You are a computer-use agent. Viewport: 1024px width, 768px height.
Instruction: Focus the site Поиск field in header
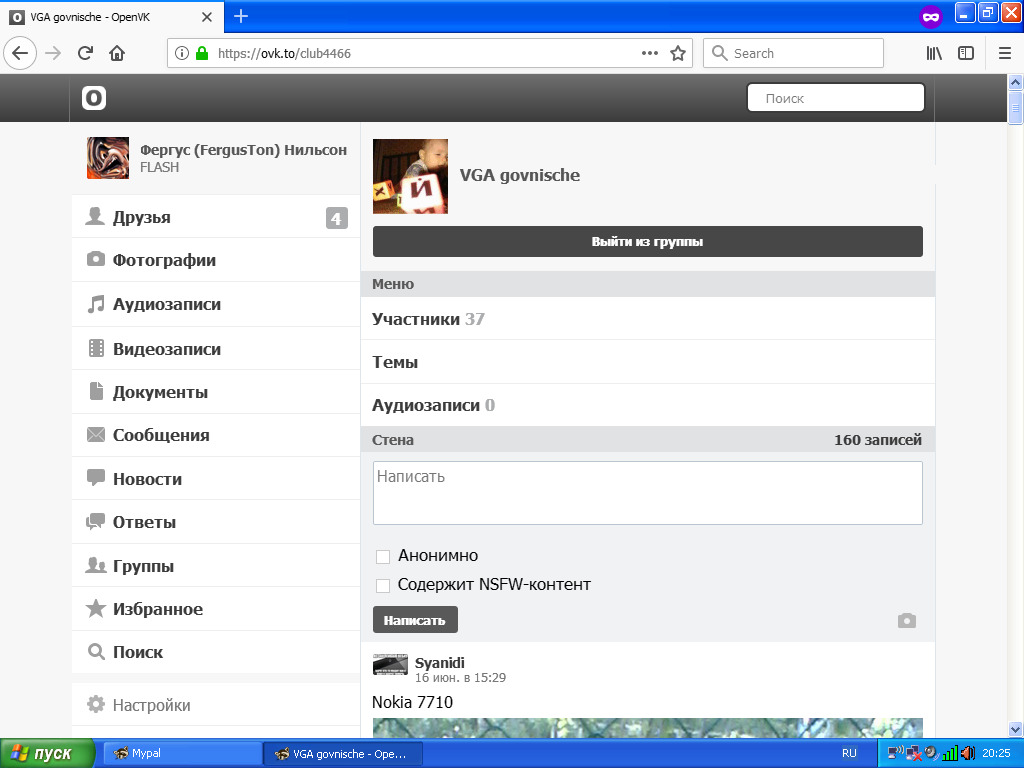[836, 98]
